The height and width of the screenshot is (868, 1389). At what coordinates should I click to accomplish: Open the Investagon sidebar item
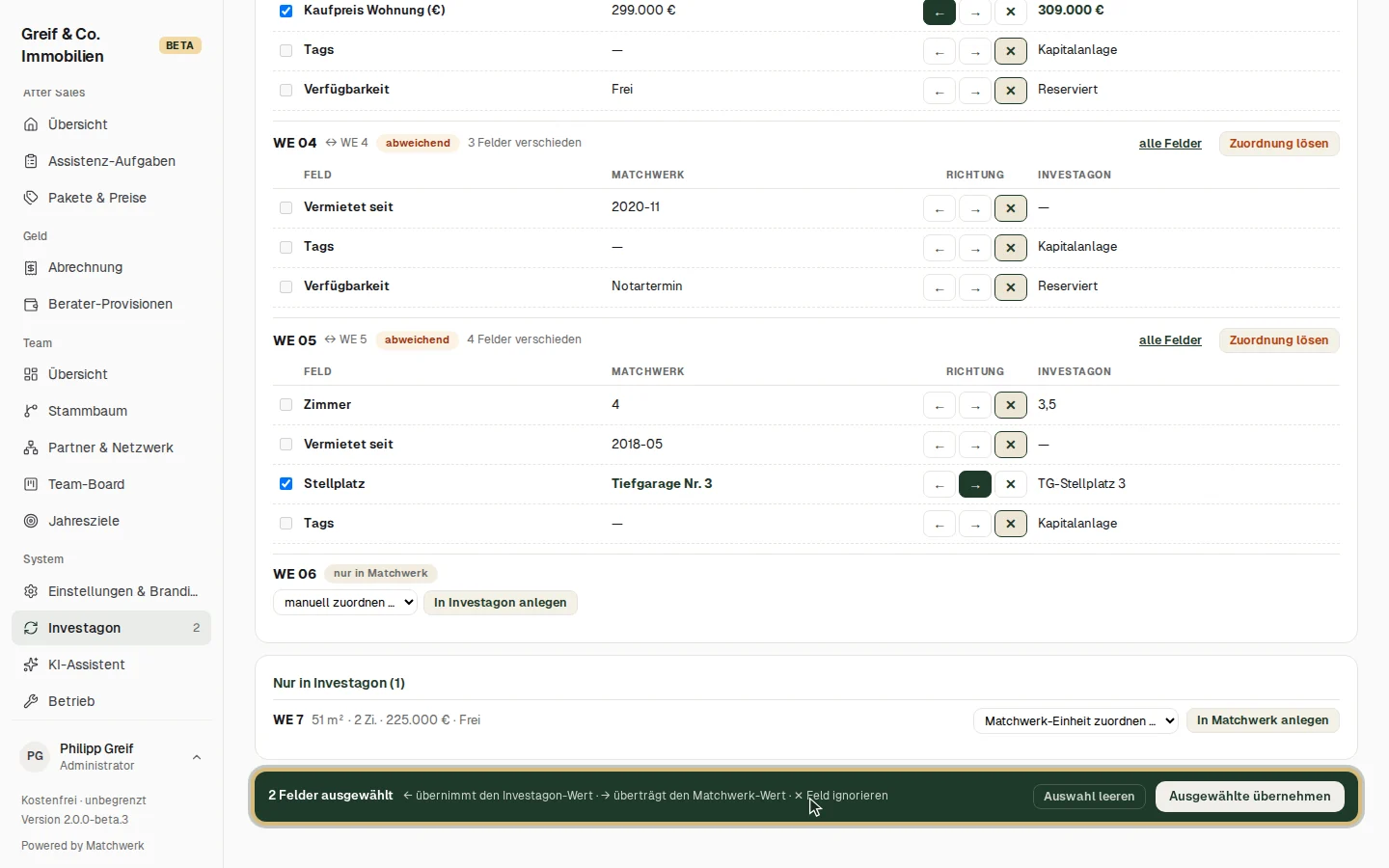tap(111, 628)
